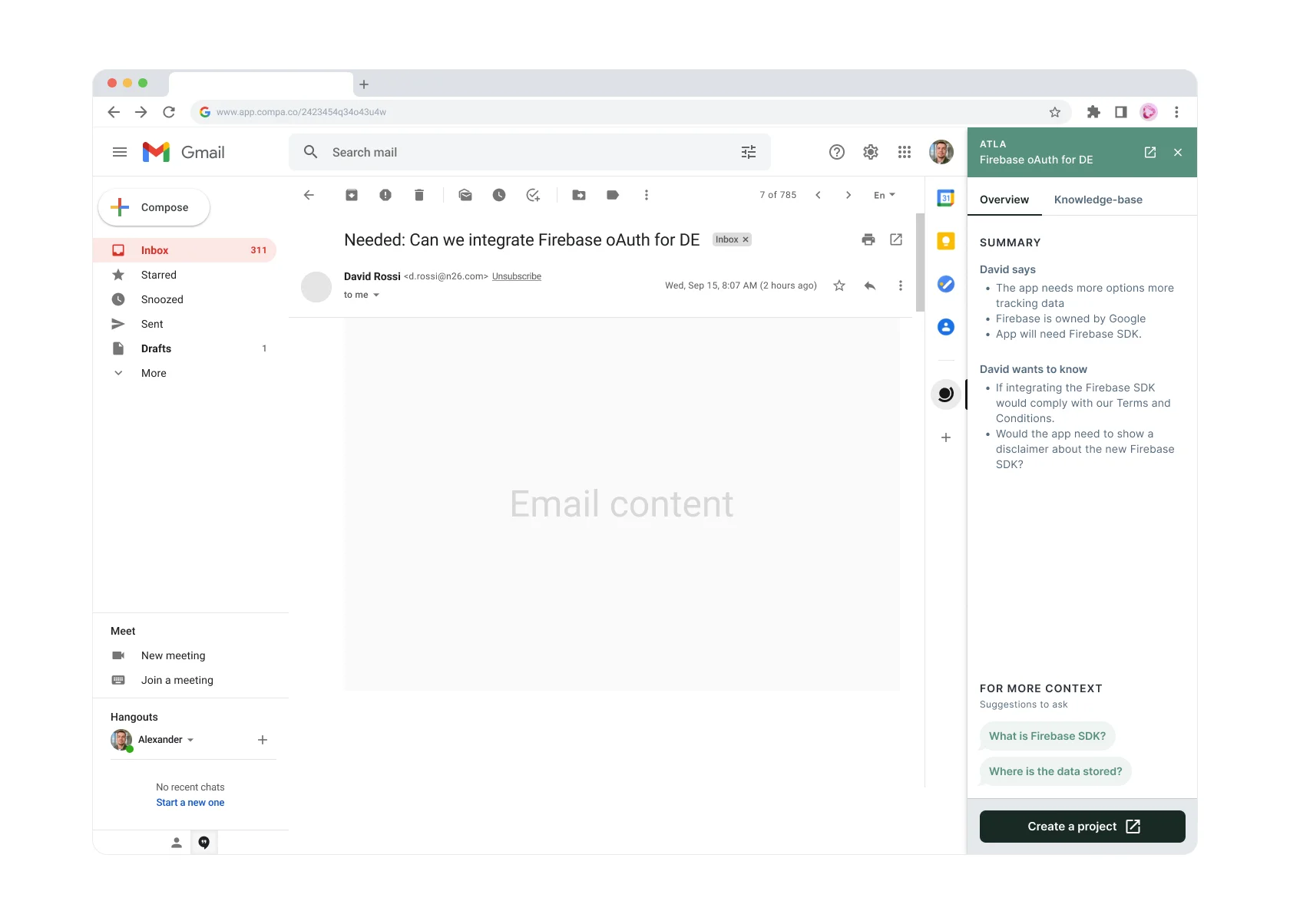
Task: Mark the email as unread
Action: (465, 195)
